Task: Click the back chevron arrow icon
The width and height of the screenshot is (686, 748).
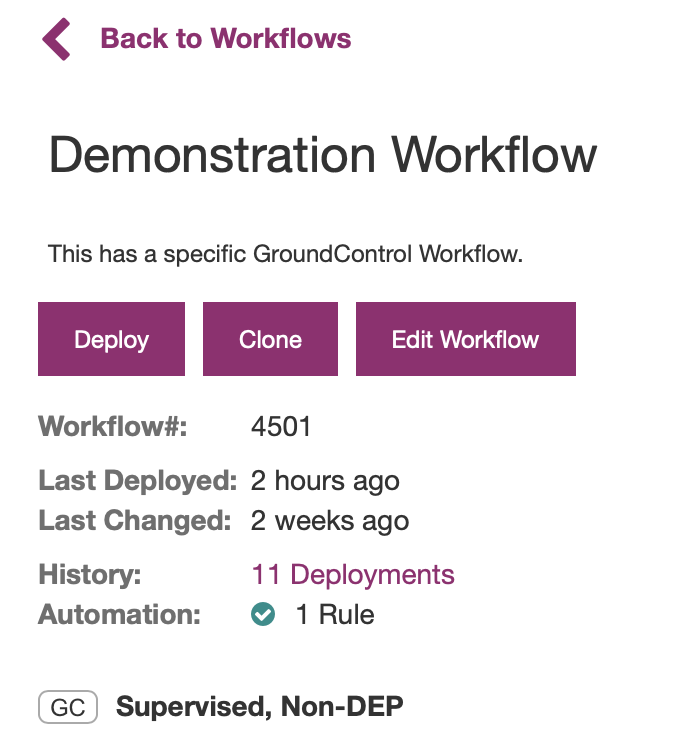Action: [57, 39]
